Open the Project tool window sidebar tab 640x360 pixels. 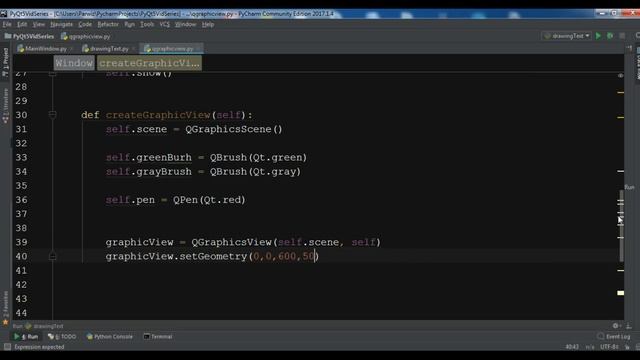5,62
